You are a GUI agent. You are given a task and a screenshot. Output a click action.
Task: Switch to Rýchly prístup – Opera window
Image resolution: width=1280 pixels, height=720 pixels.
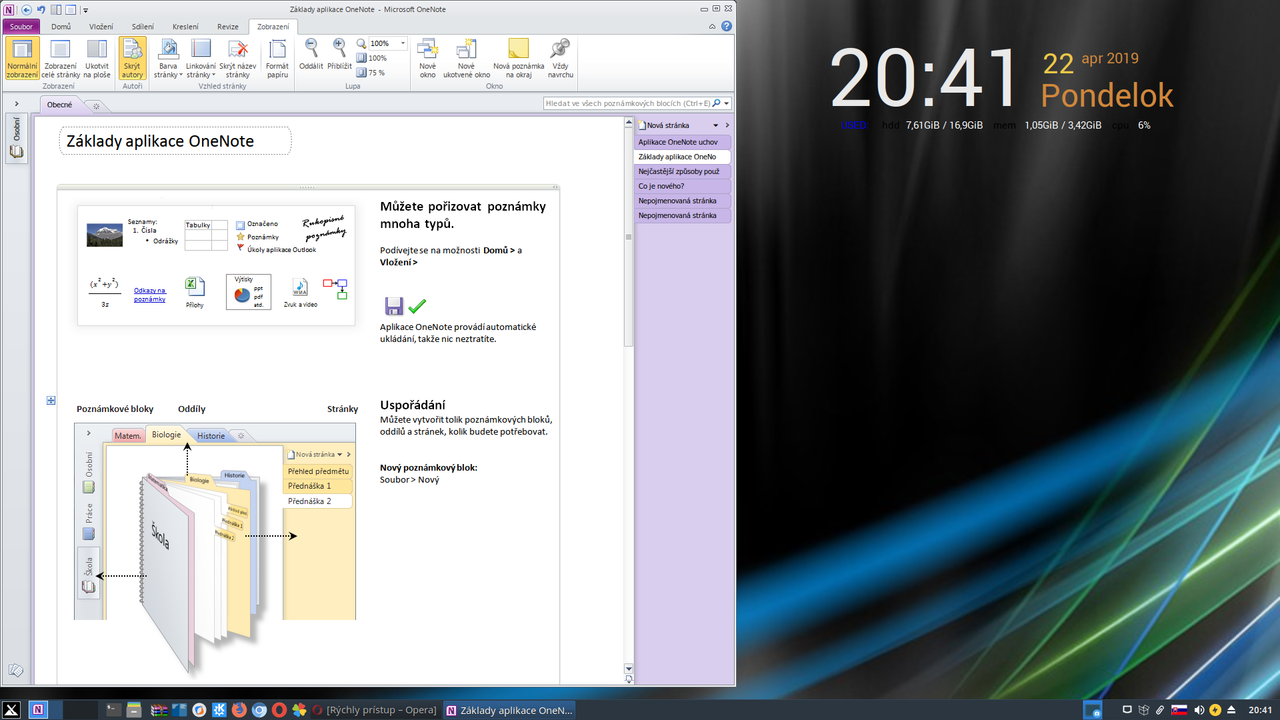click(375, 710)
